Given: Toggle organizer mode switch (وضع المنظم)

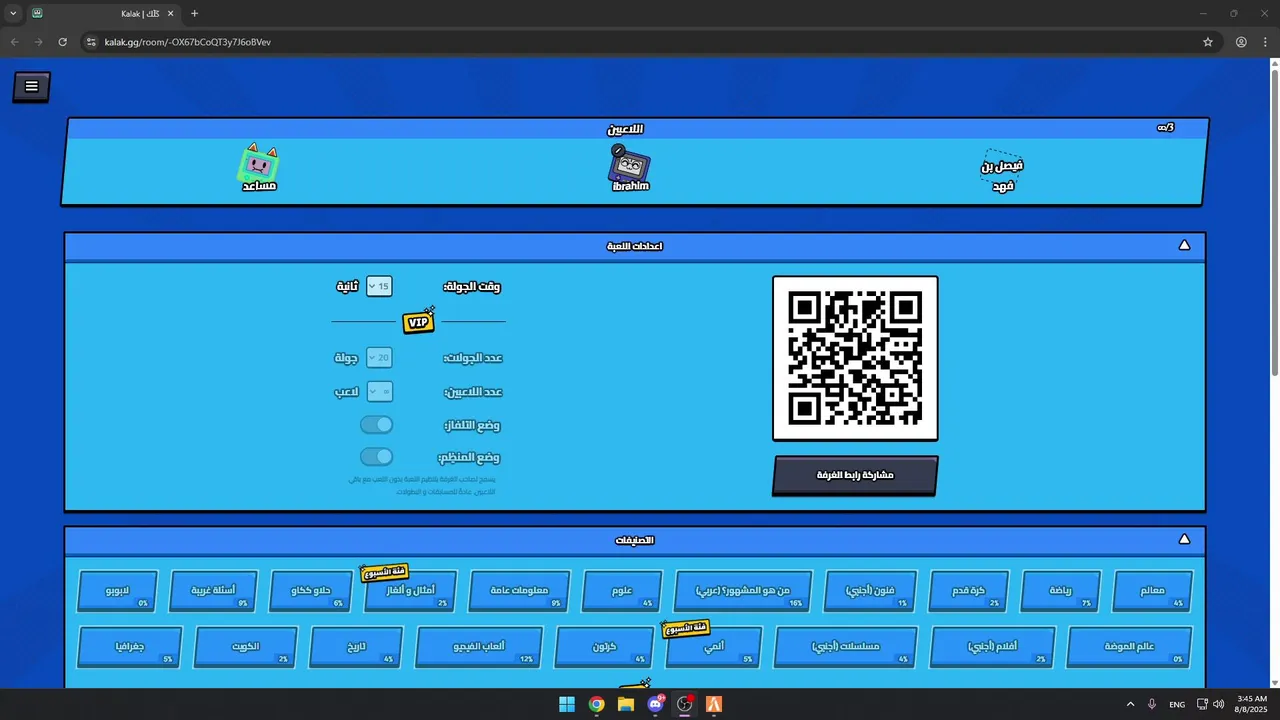Looking at the screenshot, I should click(377, 457).
